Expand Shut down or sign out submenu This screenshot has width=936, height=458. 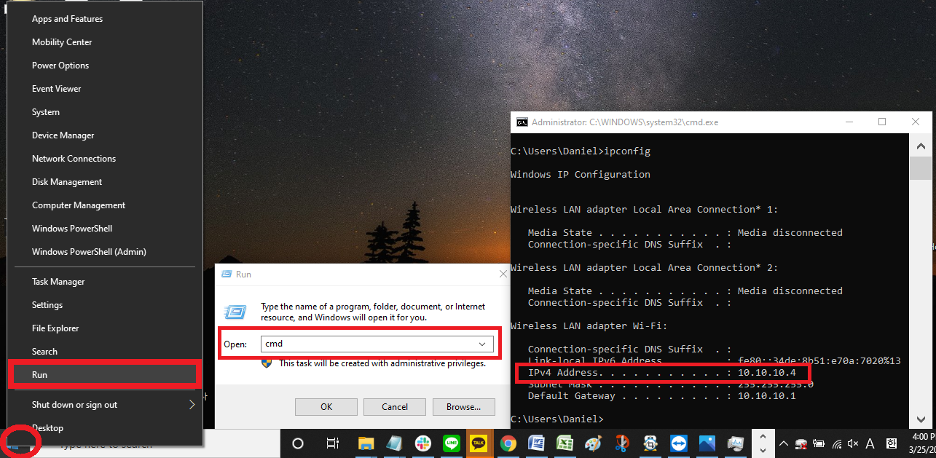coord(191,405)
